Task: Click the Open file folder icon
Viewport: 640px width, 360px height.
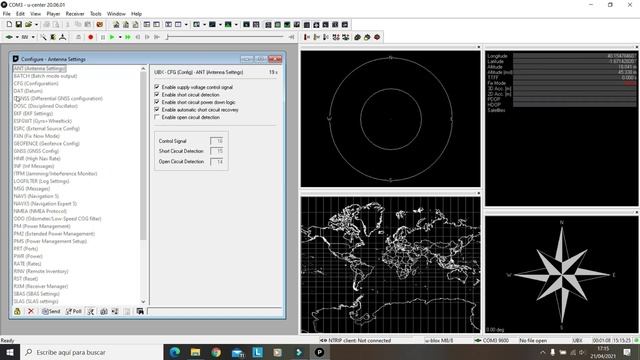Action: (28, 24)
